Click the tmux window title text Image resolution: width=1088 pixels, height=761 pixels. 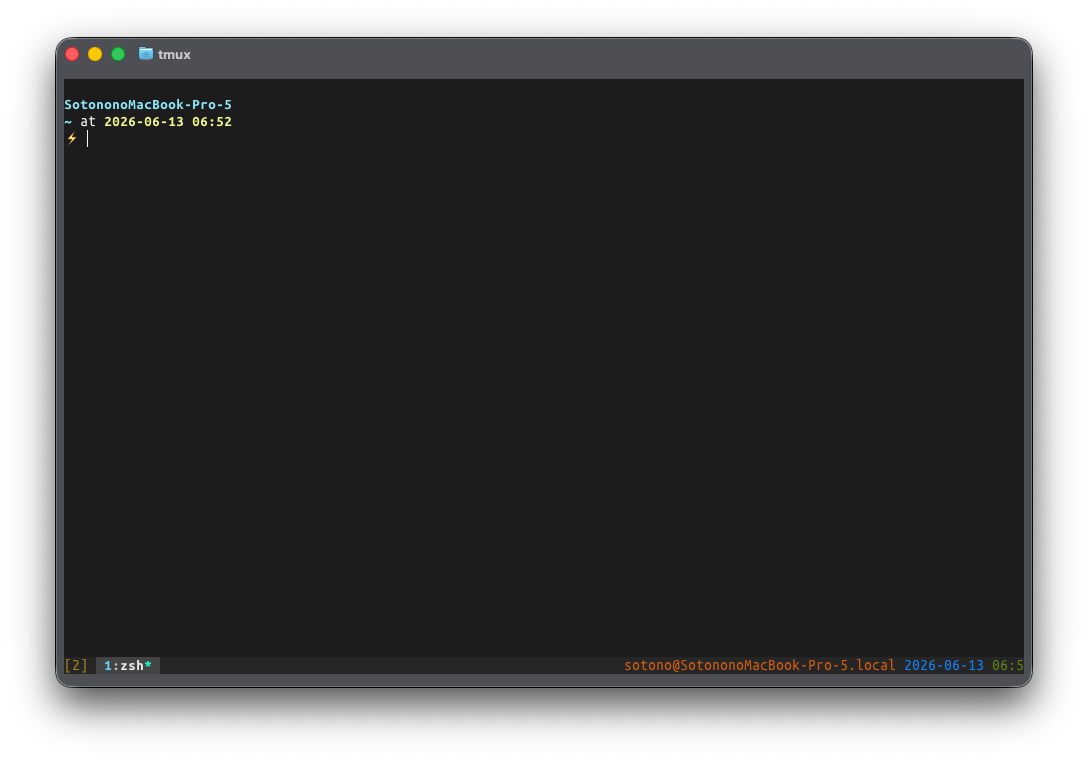(x=174, y=54)
